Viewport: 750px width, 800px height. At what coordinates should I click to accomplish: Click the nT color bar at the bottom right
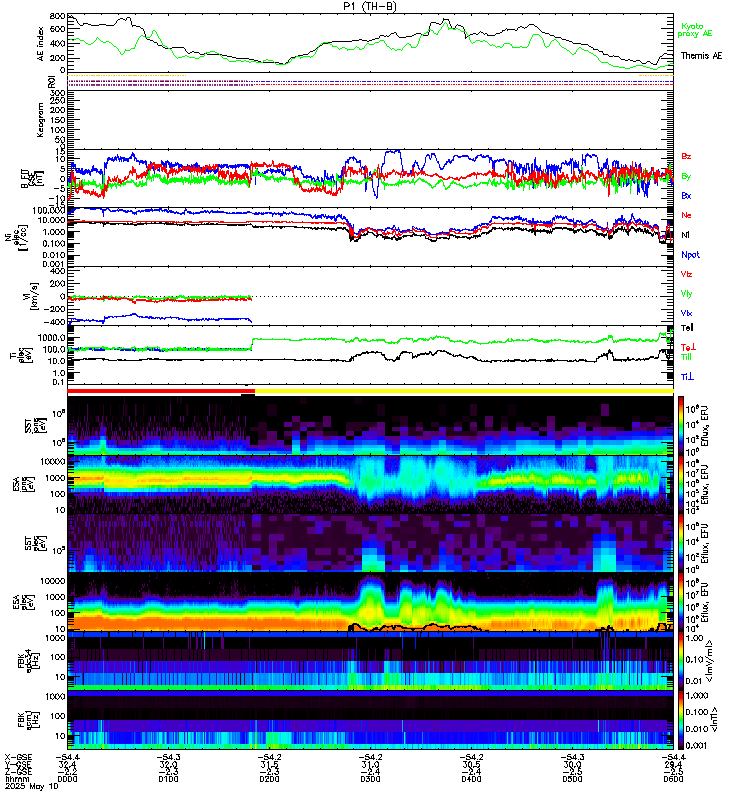(x=681, y=721)
